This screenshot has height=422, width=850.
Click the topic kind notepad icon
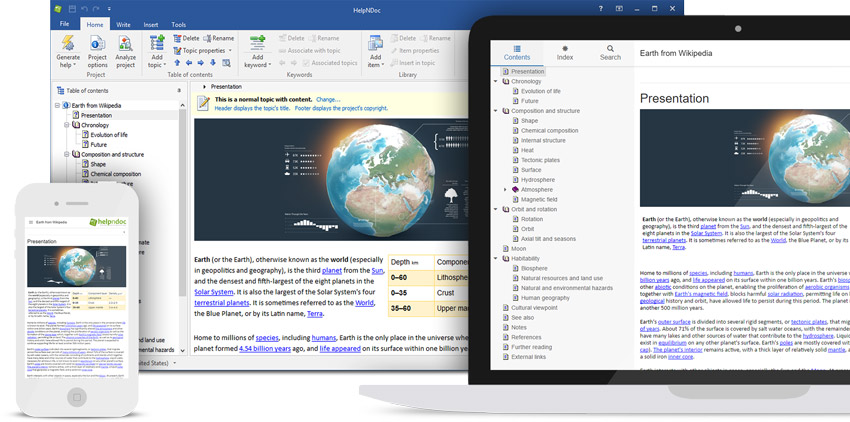tap(203, 103)
